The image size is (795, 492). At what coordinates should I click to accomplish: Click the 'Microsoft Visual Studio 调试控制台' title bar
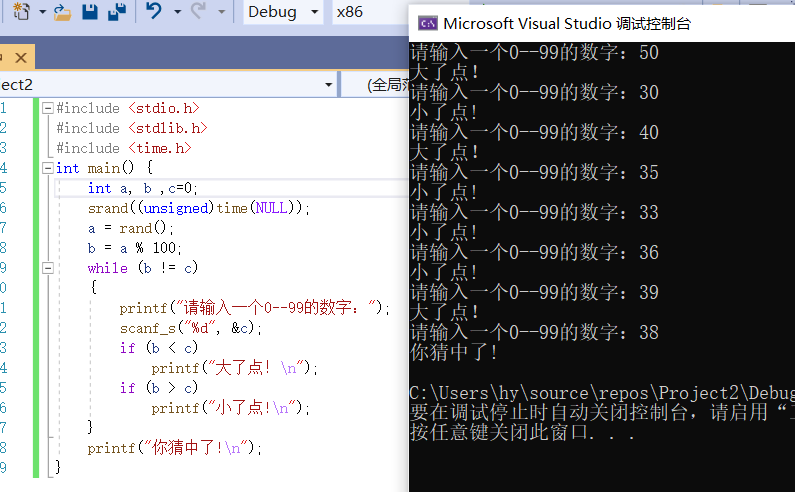point(601,23)
